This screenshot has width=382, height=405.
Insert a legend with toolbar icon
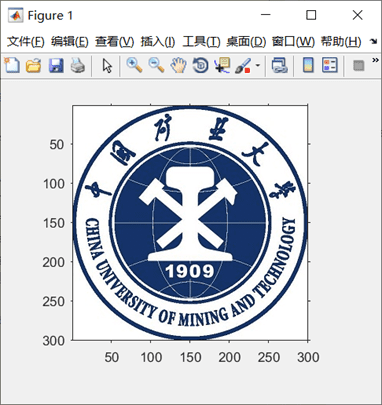point(330,65)
